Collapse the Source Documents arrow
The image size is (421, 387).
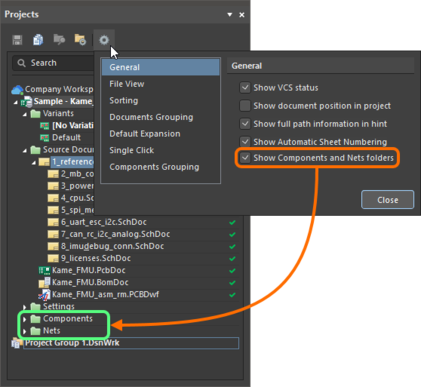[x=25, y=151]
